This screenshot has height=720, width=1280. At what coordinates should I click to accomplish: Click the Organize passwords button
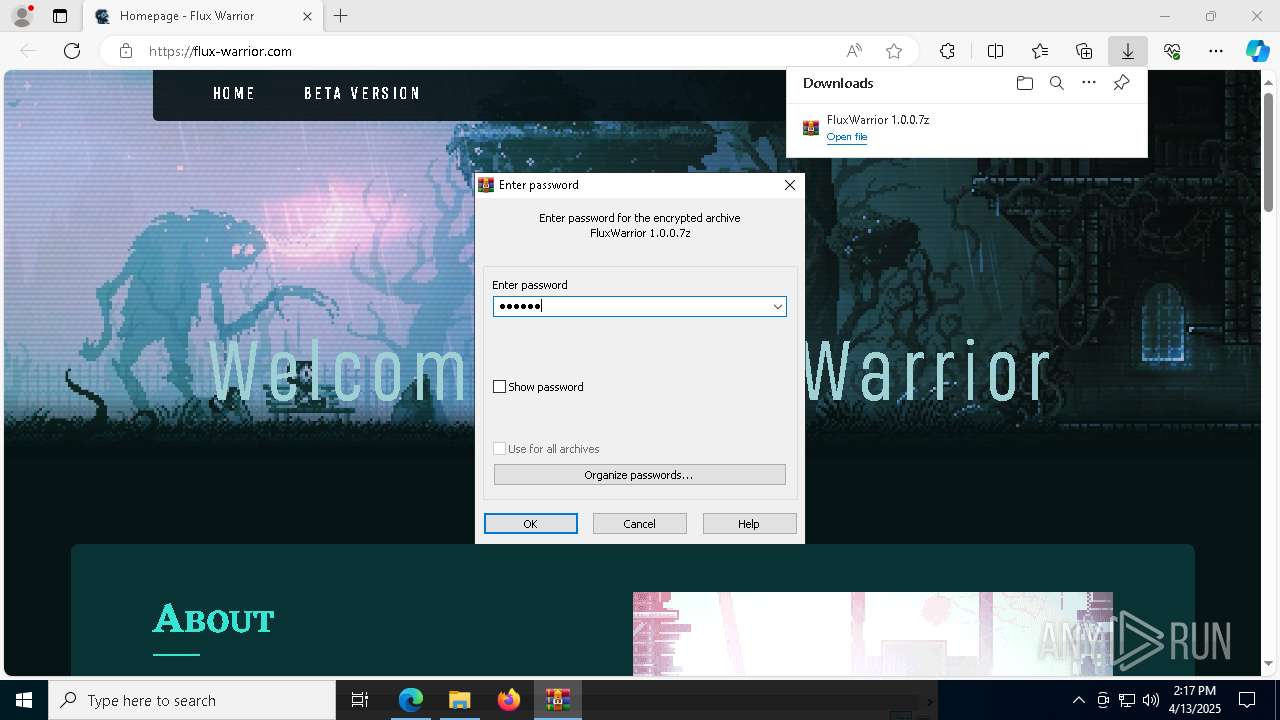click(640, 475)
